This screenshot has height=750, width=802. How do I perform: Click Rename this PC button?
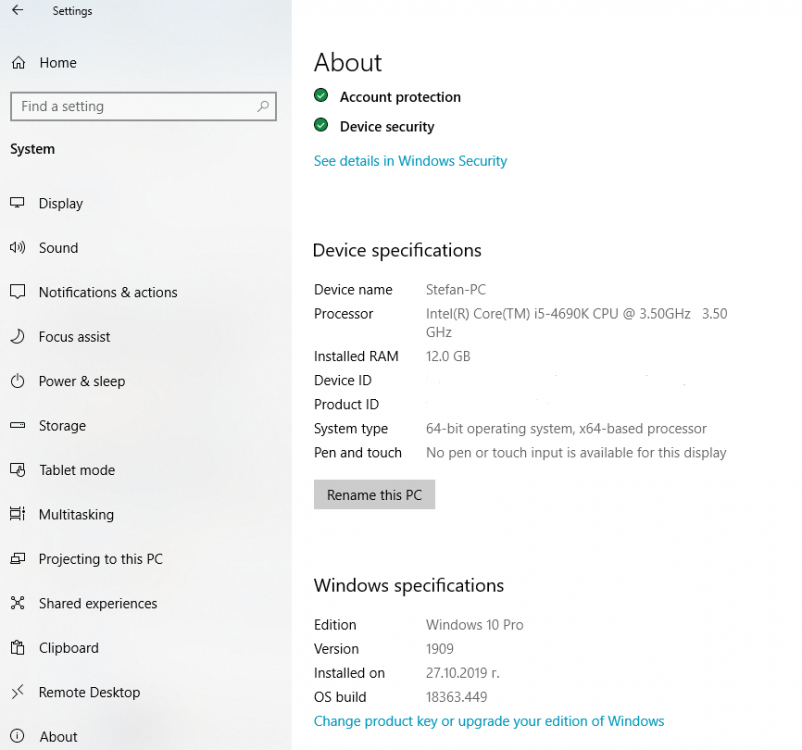click(374, 494)
